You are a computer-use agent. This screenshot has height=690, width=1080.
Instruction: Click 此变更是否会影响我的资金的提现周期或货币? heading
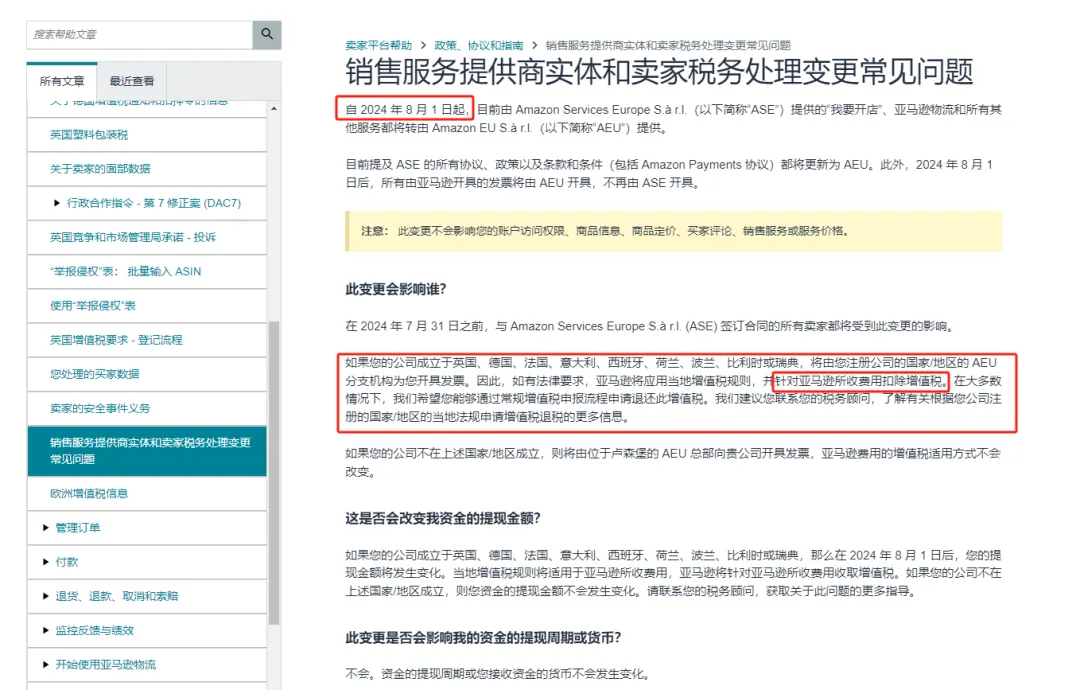coord(483,638)
